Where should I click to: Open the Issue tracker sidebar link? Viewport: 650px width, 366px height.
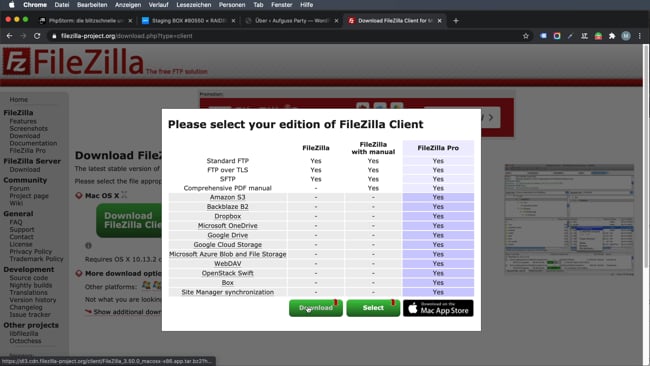pos(30,315)
